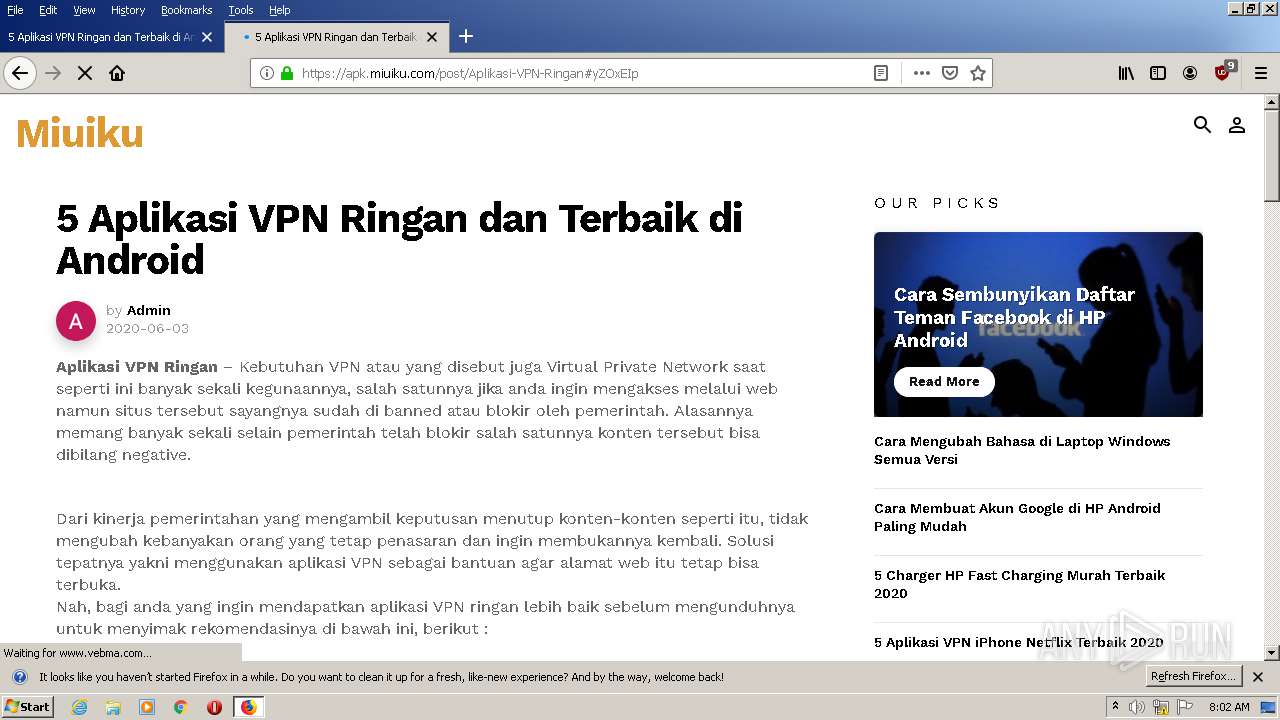Open the Edit menu

(x=48, y=10)
